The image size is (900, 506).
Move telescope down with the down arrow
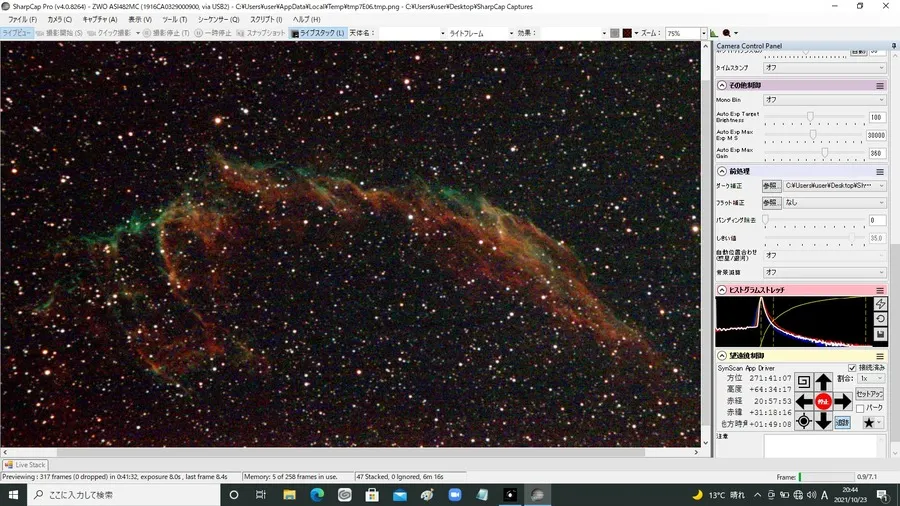click(823, 422)
